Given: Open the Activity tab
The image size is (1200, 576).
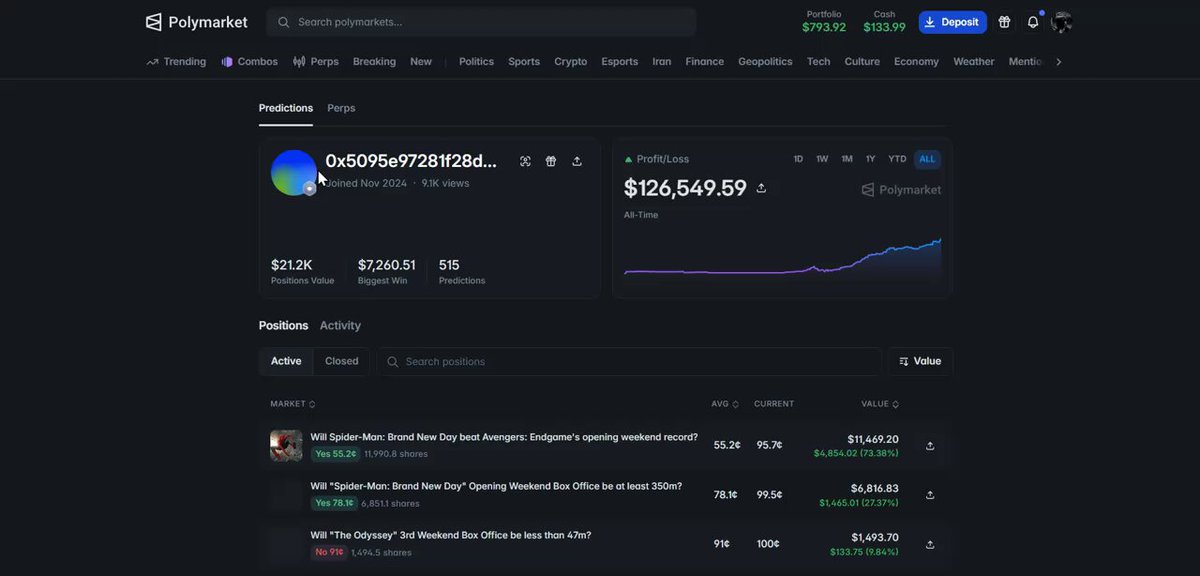Looking at the screenshot, I should [340, 326].
